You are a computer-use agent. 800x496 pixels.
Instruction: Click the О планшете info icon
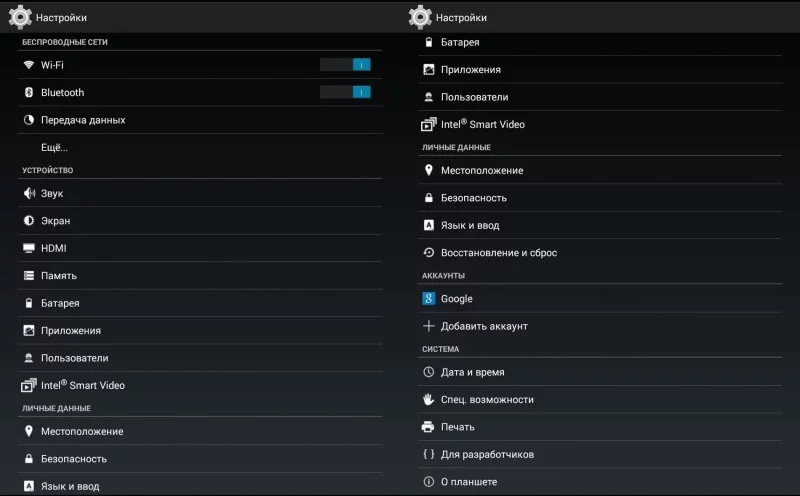pos(429,482)
